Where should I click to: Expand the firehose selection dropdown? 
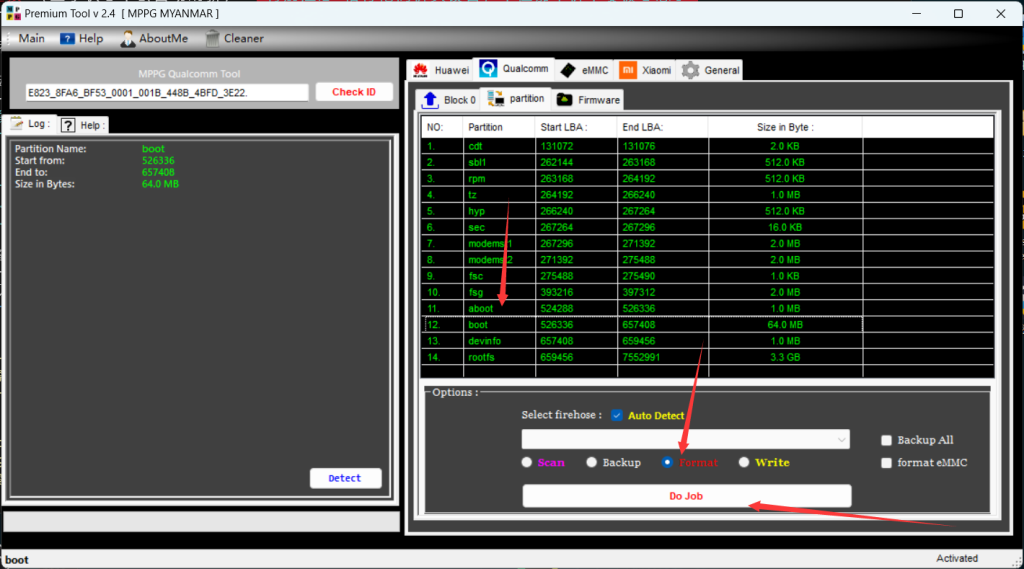tap(840, 440)
